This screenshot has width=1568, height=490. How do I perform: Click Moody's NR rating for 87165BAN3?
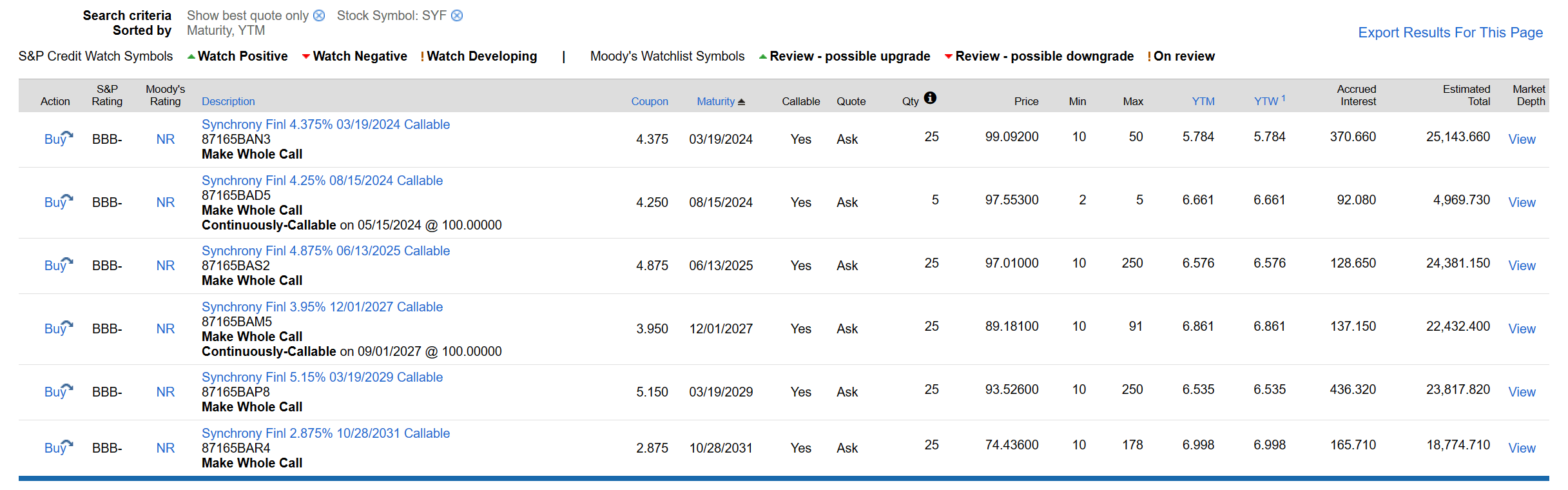(x=166, y=139)
